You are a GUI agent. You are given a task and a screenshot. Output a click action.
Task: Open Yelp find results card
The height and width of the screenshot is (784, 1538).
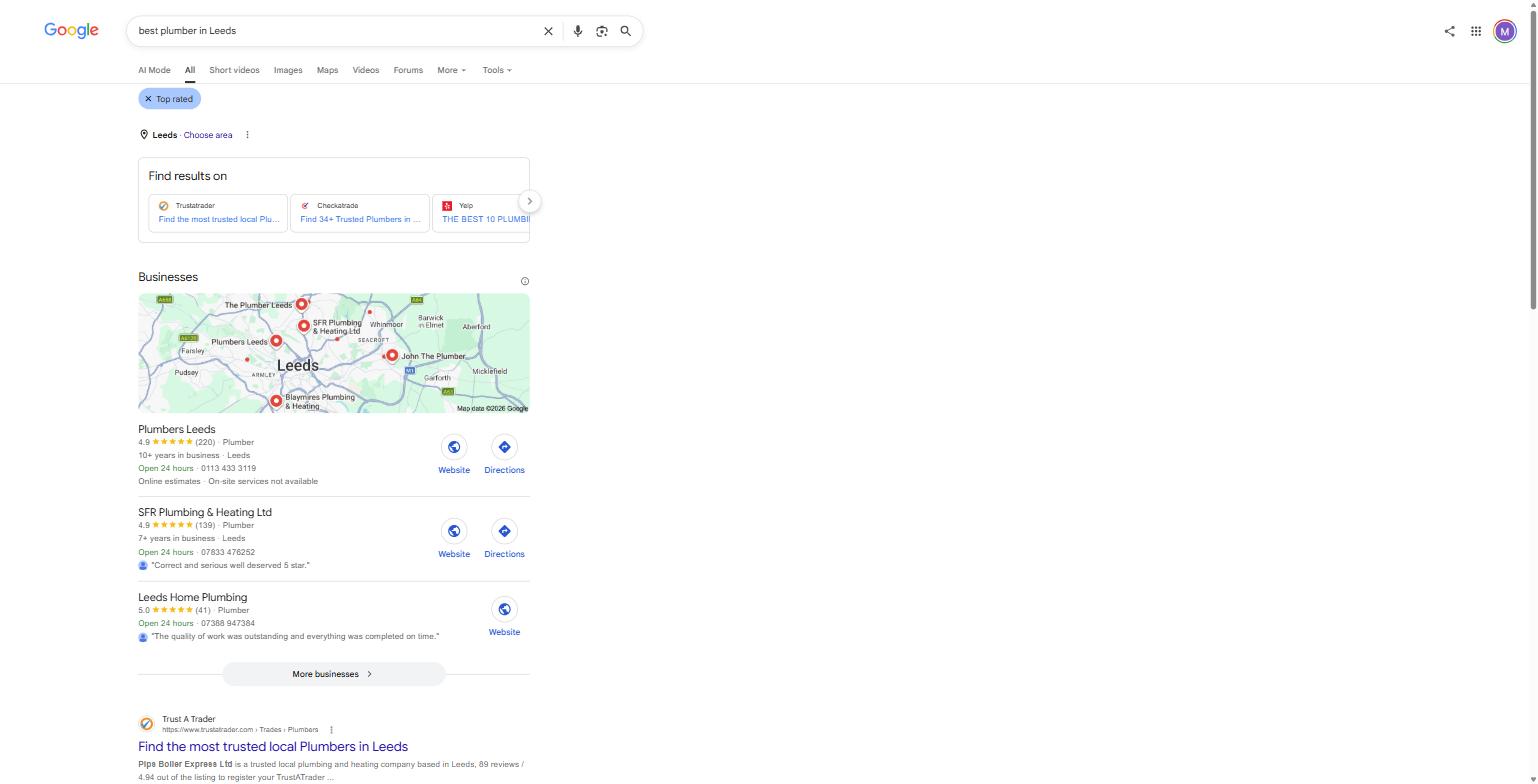click(x=481, y=213)
